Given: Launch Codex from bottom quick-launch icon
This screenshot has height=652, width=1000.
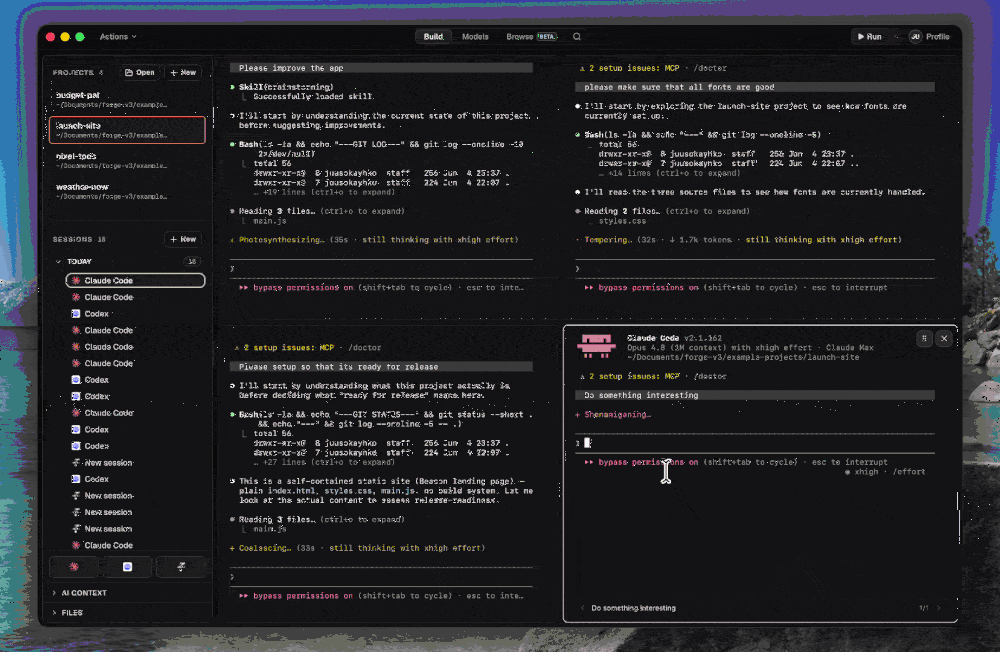Looking at the screenshot, I should tap(128, 567).
